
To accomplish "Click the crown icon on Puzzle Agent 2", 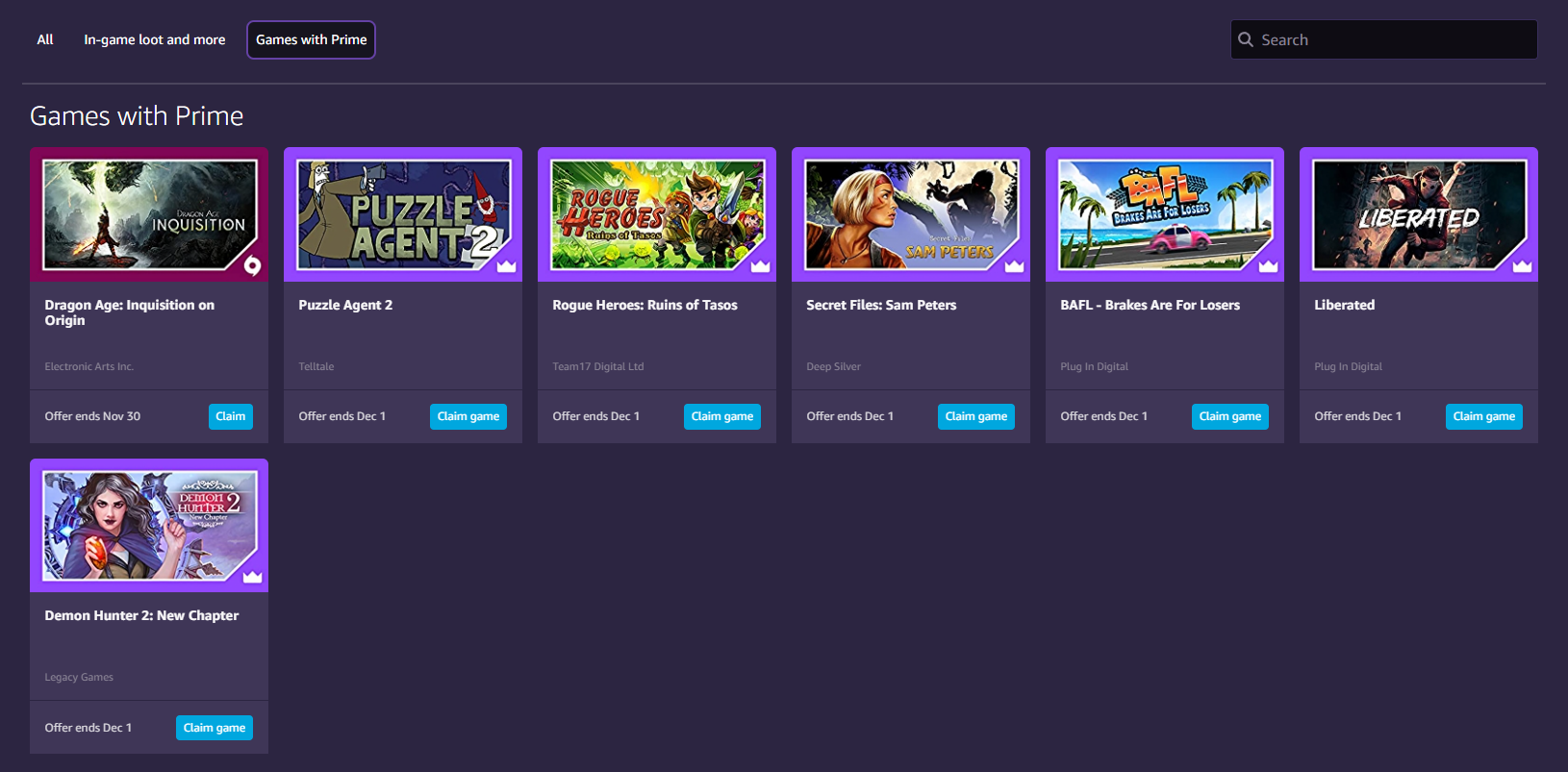I will [506, 266].
